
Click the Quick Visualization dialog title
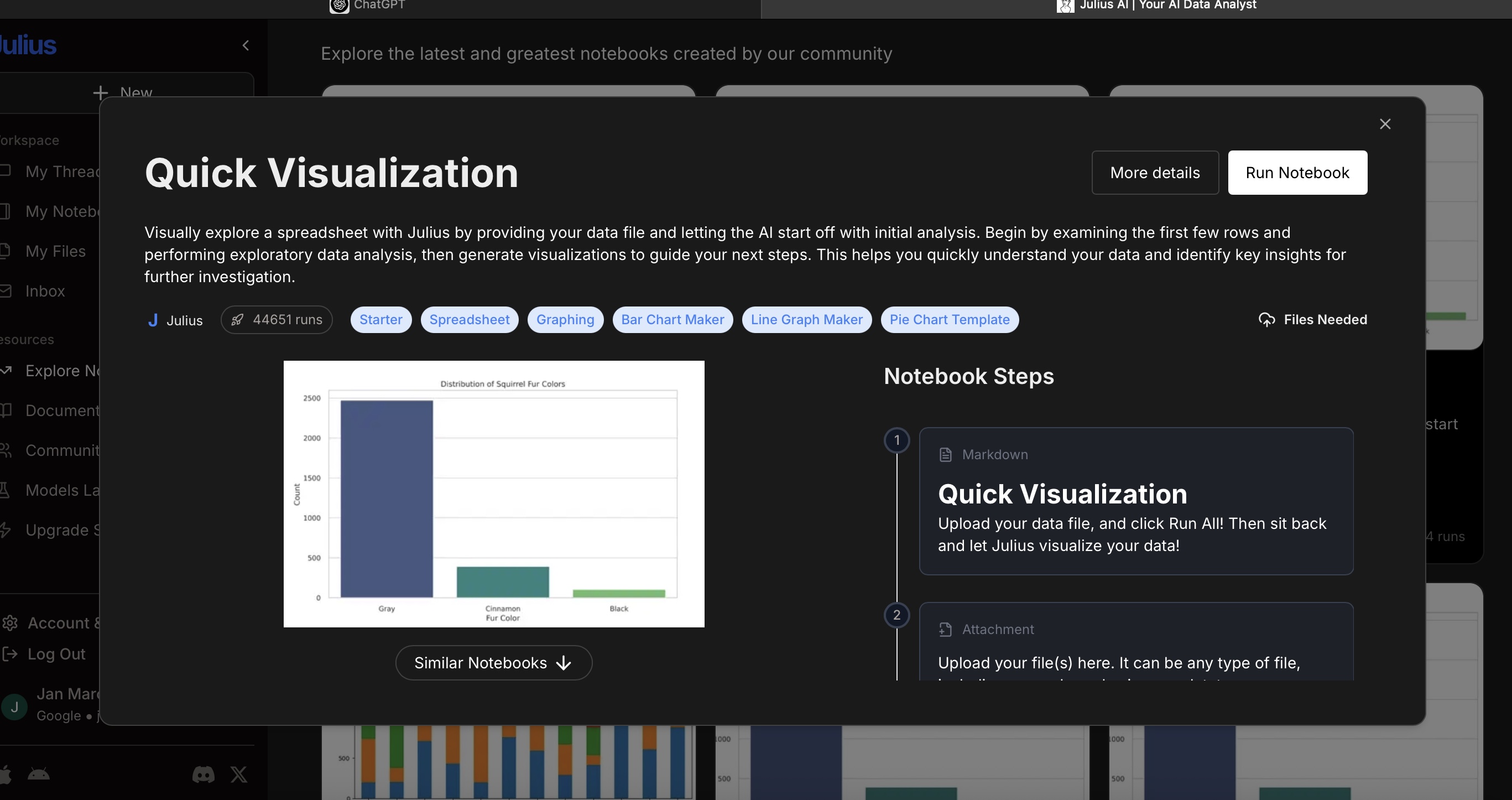click(332, 173)
